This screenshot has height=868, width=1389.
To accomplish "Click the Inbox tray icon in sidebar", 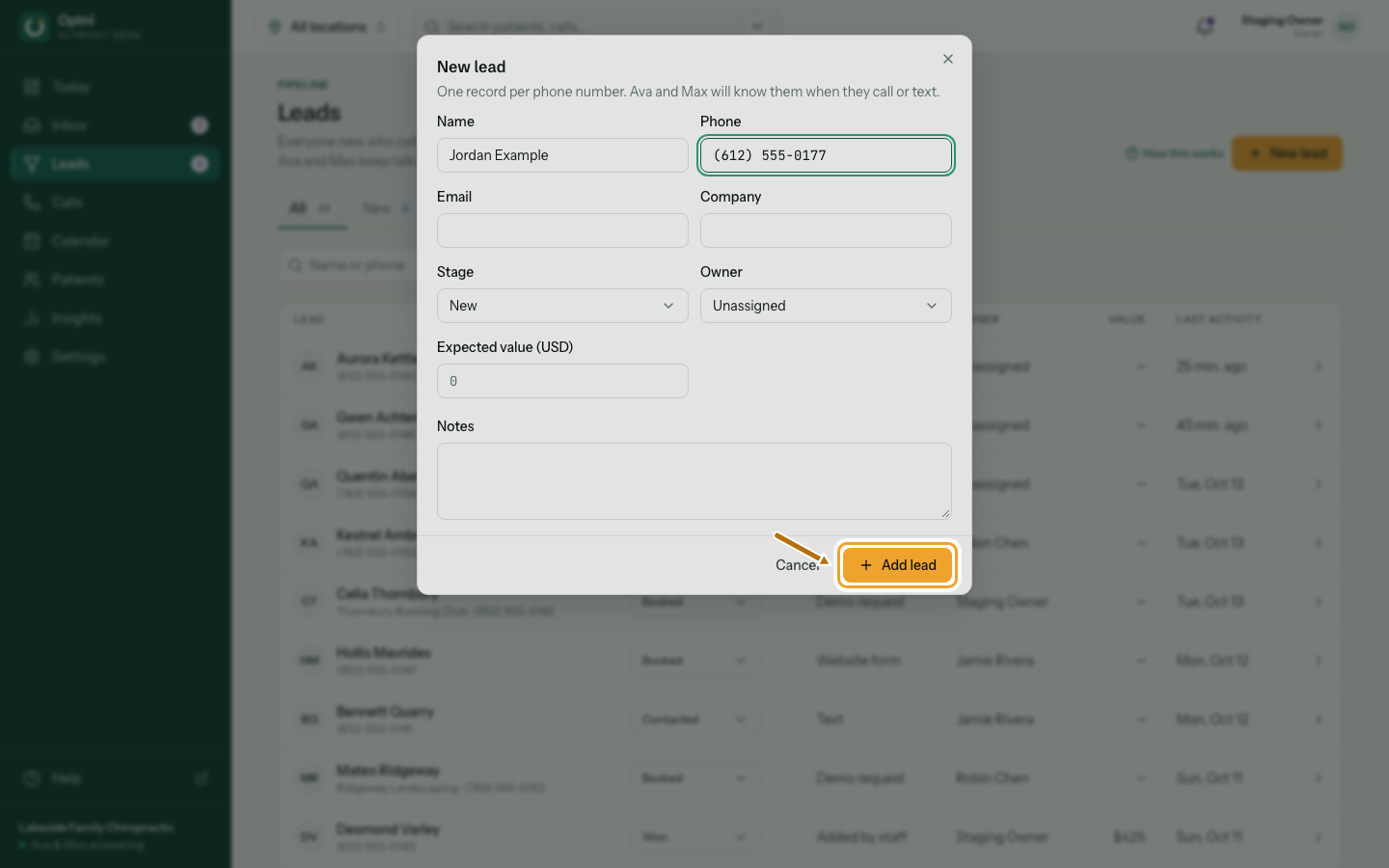I will click(32, 125).
